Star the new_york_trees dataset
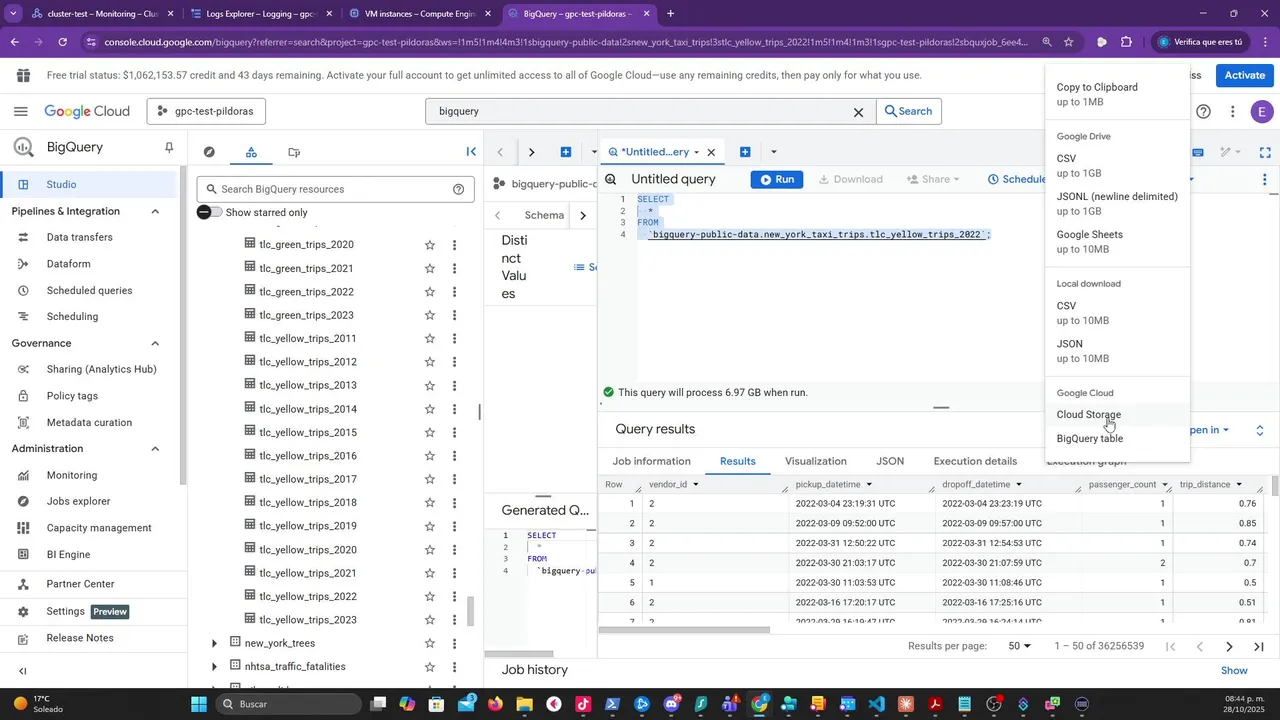The height and width of the screenshot is (720, 1280). click(x=430, y=643)
